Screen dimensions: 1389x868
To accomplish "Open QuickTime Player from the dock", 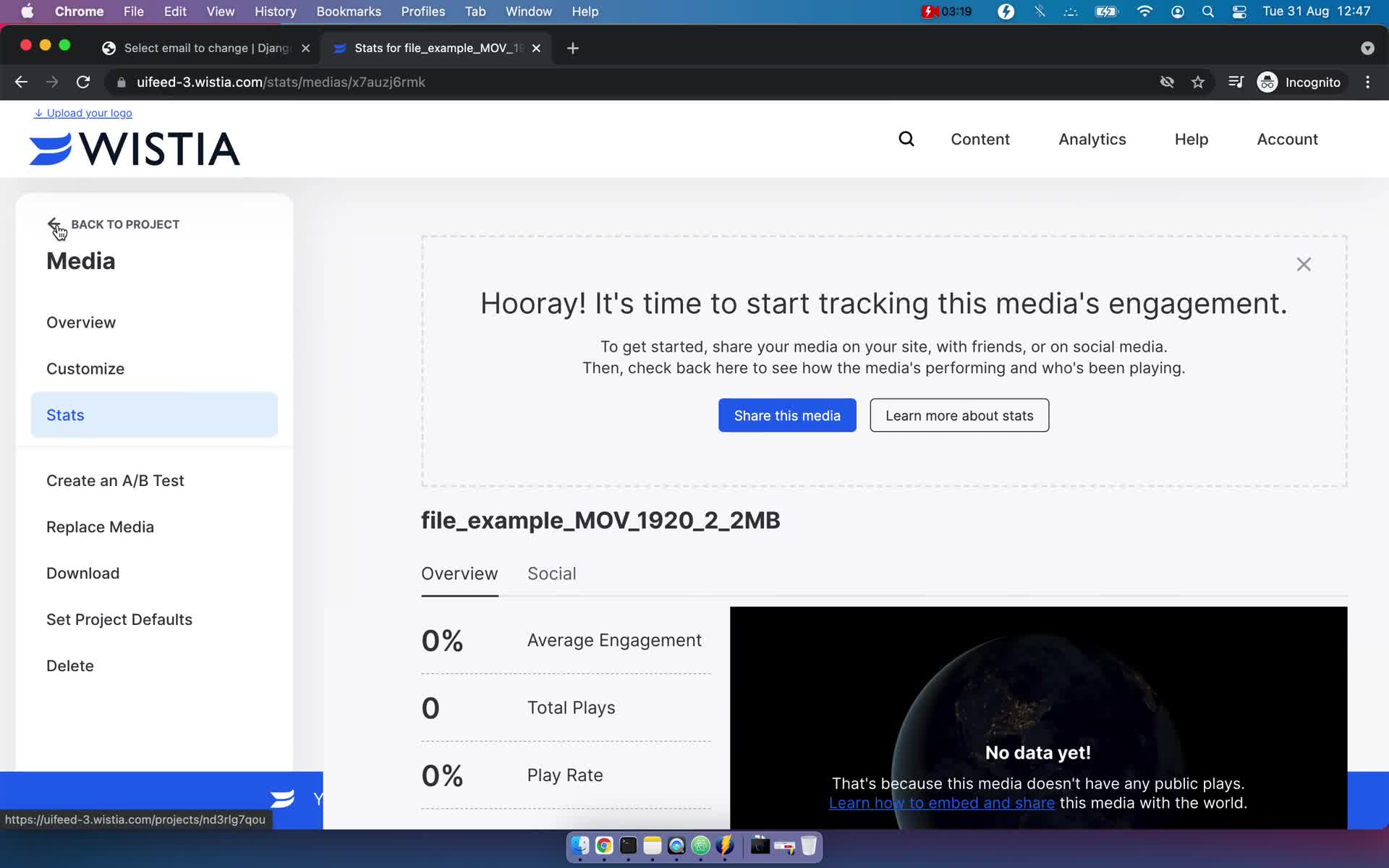I will click(676, 846).
